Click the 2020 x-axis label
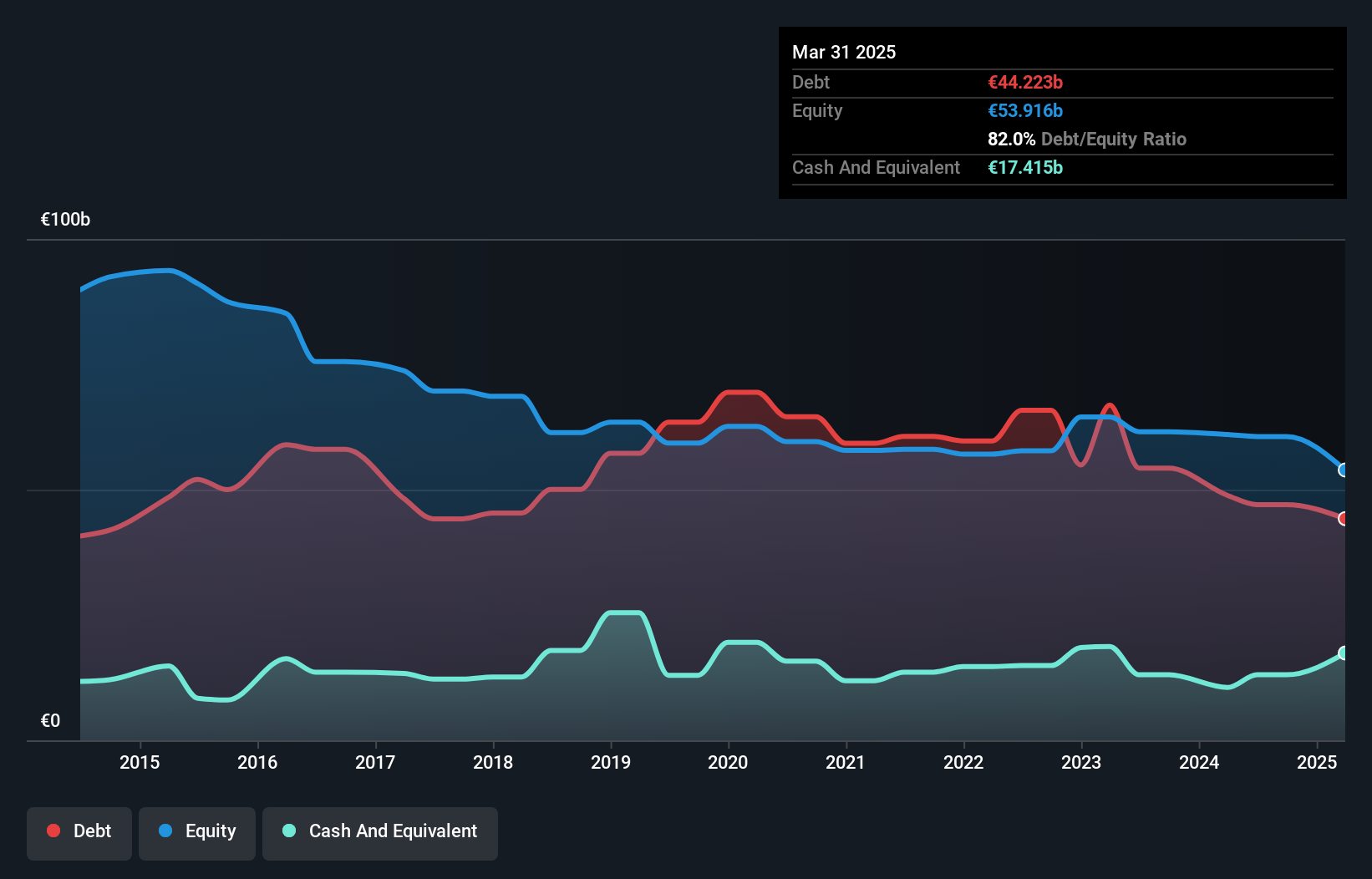The image size is (1372, 879). pyautogui.click(x=728, y=762)
